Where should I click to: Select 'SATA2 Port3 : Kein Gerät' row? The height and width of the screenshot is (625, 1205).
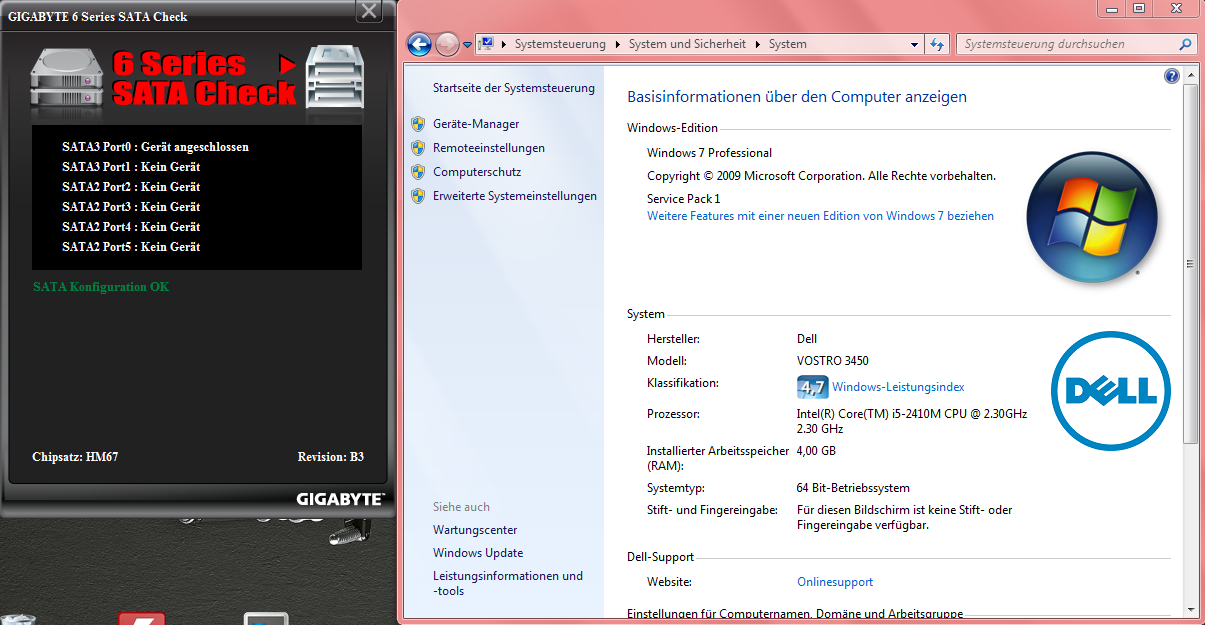[131, 207]
